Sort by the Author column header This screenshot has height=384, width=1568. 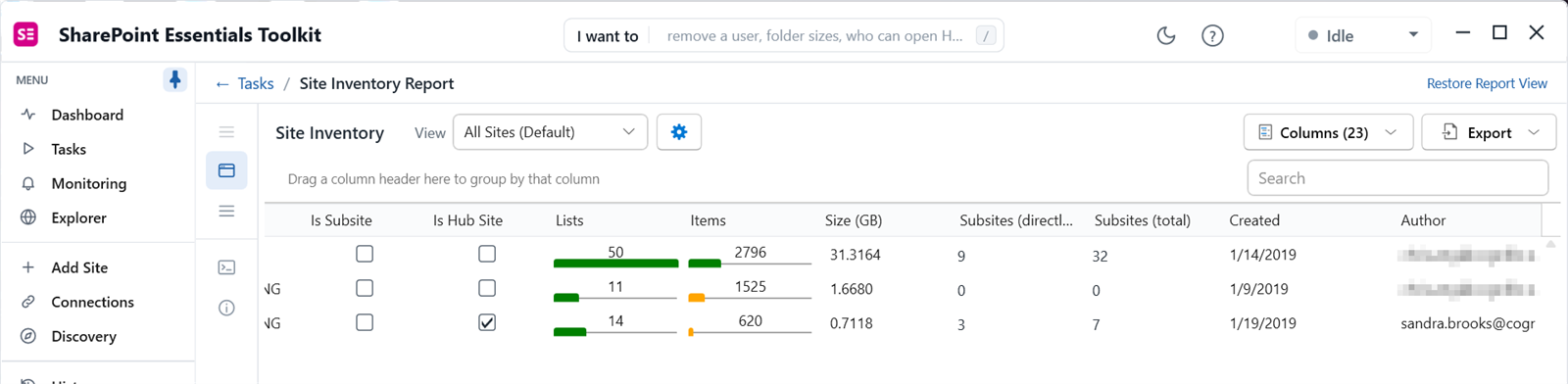tap(1423, 220)
